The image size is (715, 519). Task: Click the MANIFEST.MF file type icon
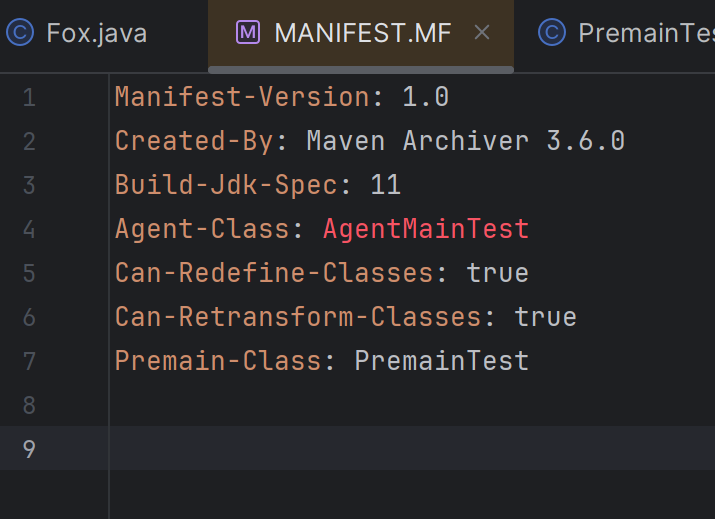tap(247, 33)
